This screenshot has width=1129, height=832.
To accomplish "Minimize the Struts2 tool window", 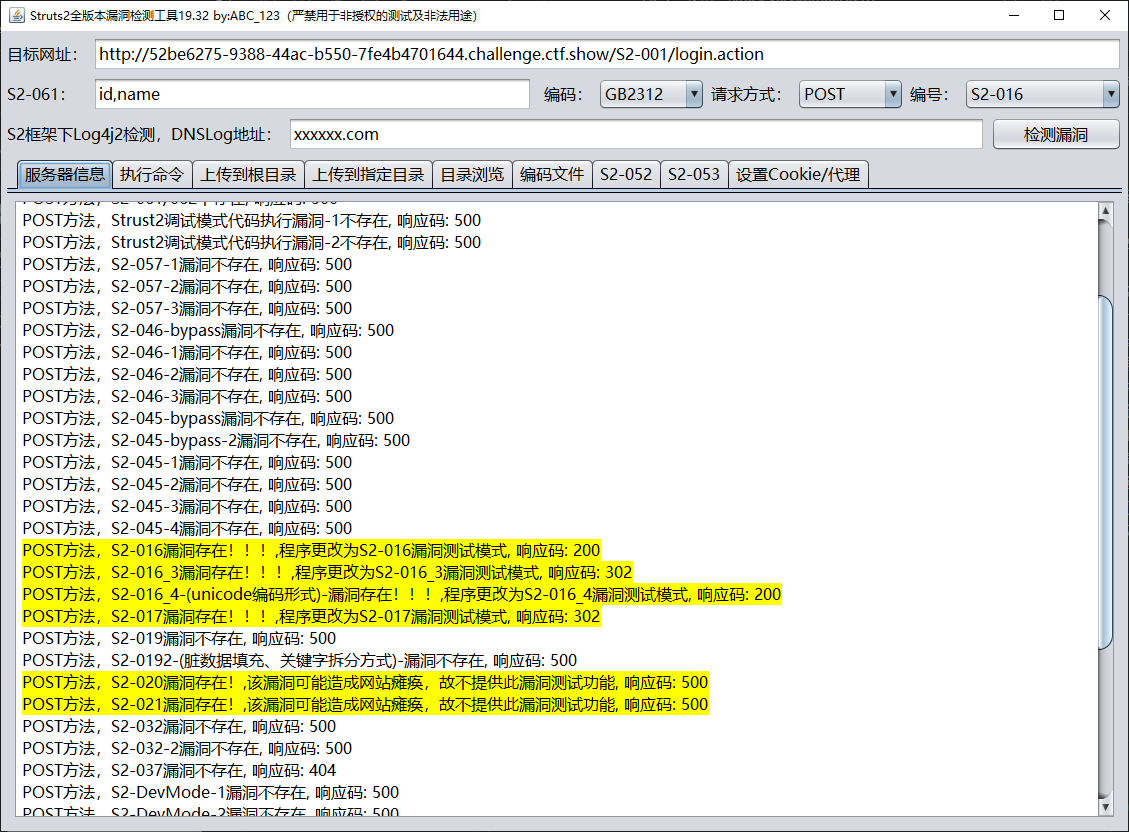I will tap(1014, 15).
